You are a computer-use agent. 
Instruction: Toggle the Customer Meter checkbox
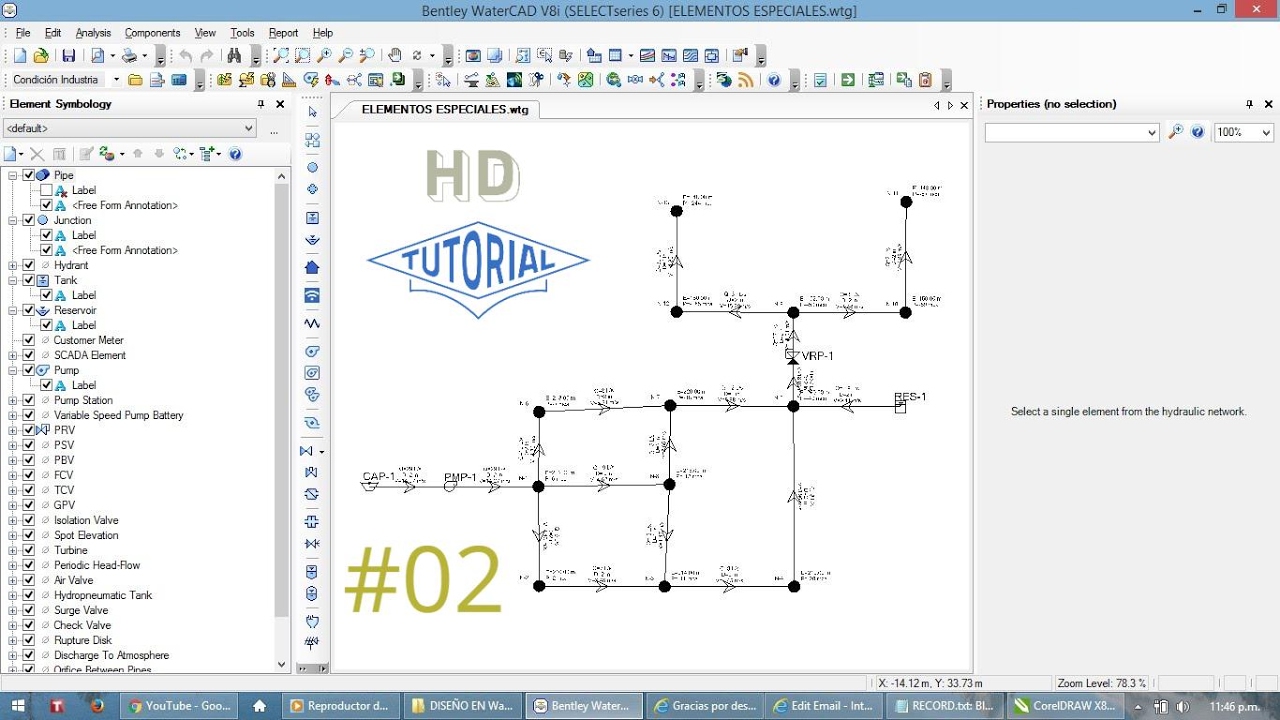click(x=29, y=340)
